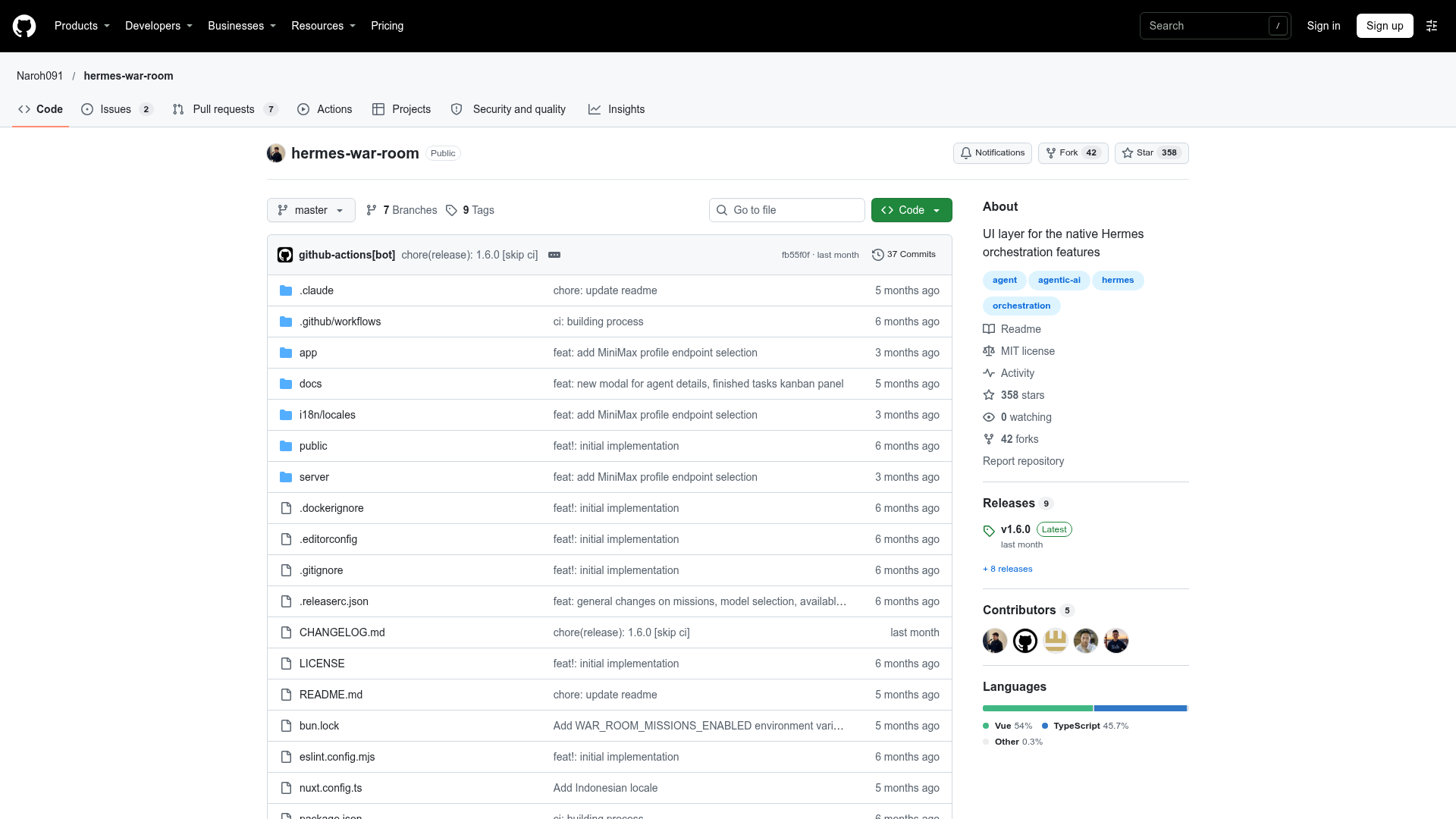Viewport: 1456px width, 819px height.
Task: Click the 42 forks icon in About
Action: pyautogui.click(x=989, y=439)
